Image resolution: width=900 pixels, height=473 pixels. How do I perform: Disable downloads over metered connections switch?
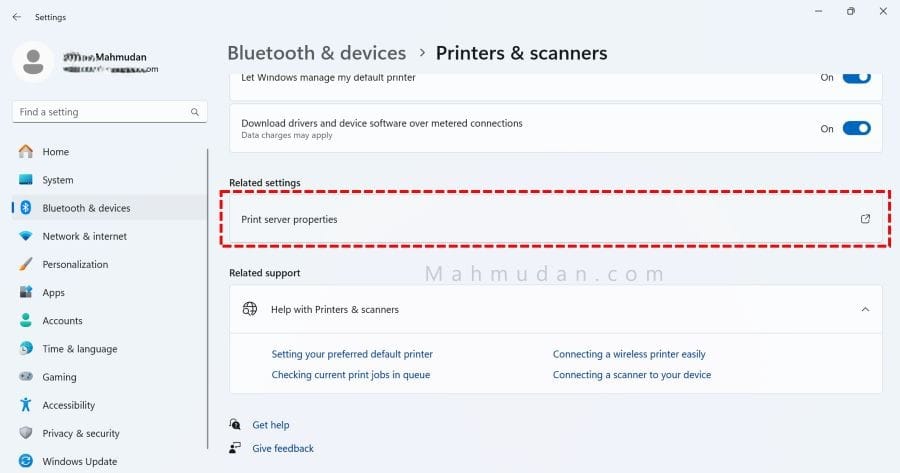pos(856,128)
